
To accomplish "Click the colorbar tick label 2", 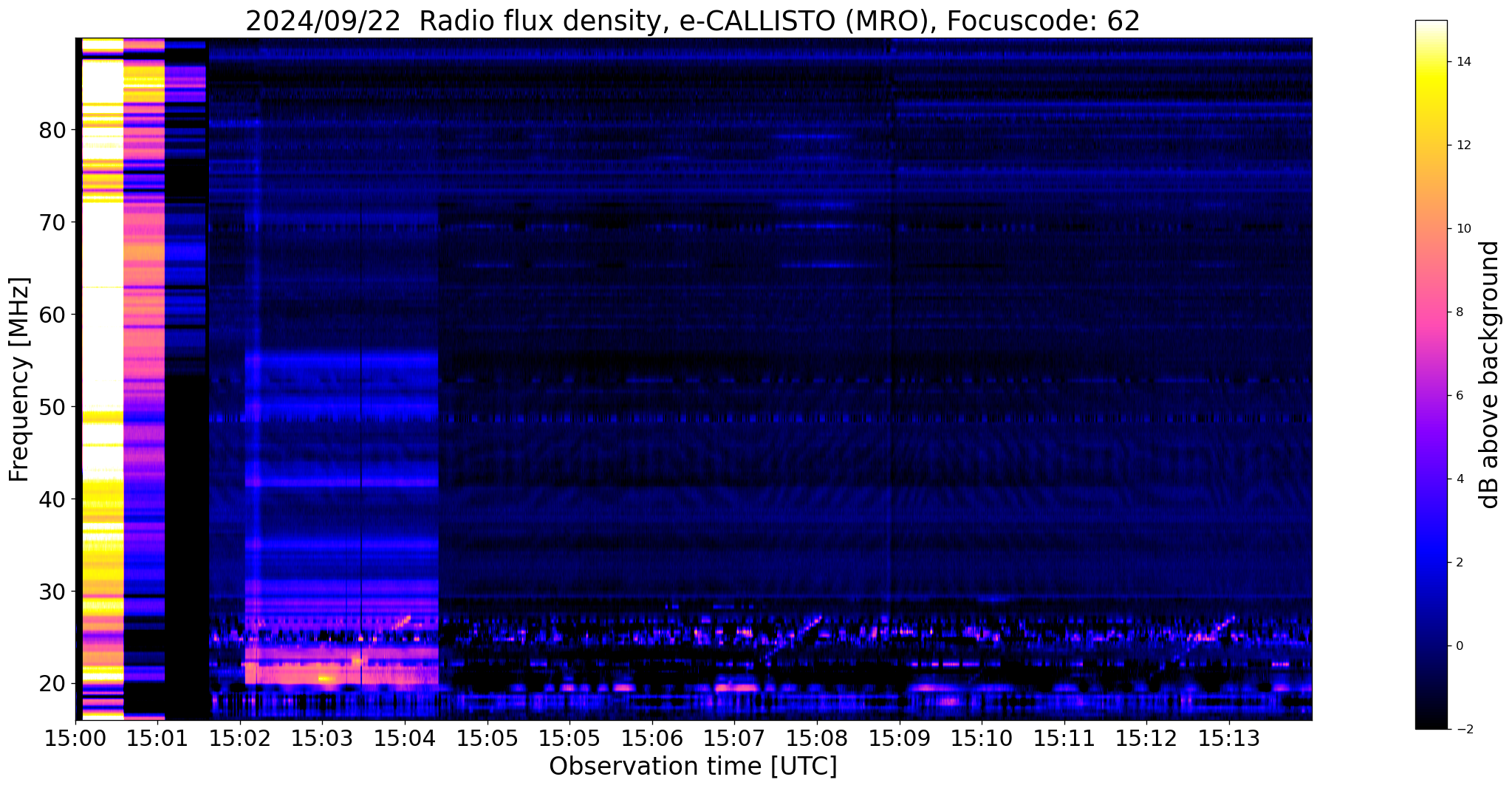I will coord(1458,563).
